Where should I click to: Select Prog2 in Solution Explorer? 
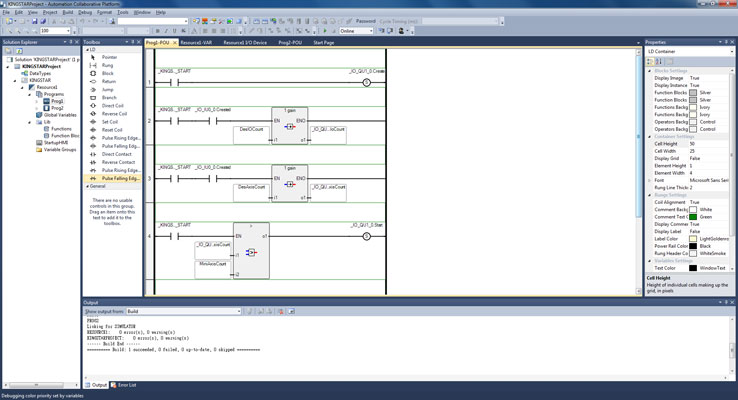(57, 108)
